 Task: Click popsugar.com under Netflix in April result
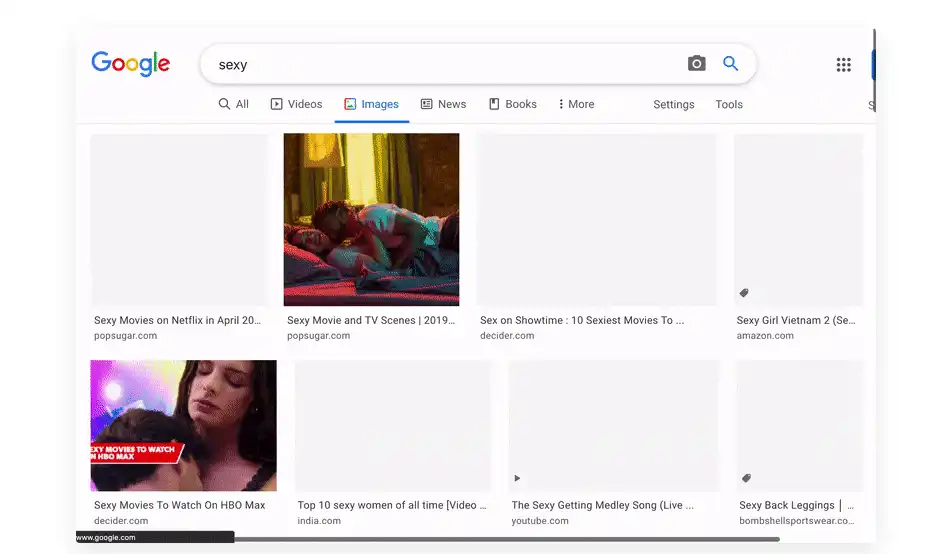coord(125,336)
